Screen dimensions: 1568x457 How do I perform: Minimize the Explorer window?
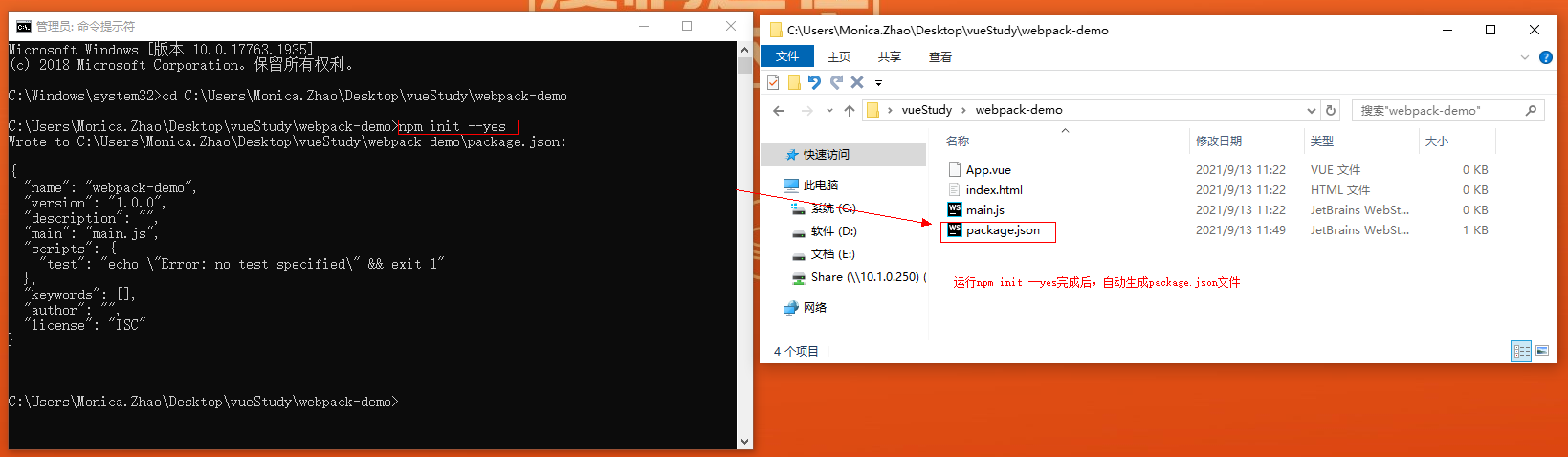(x=1446, y=30)
